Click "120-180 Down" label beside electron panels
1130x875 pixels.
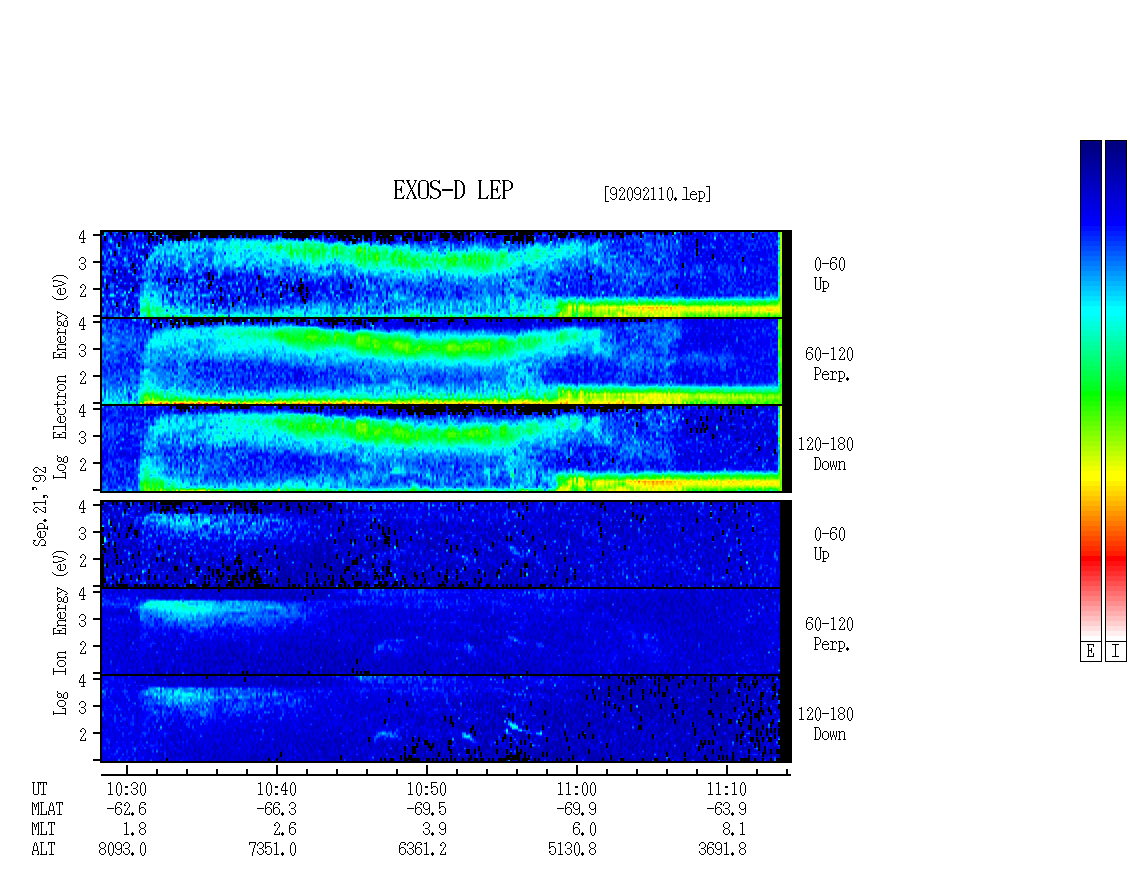click(826, 454)
